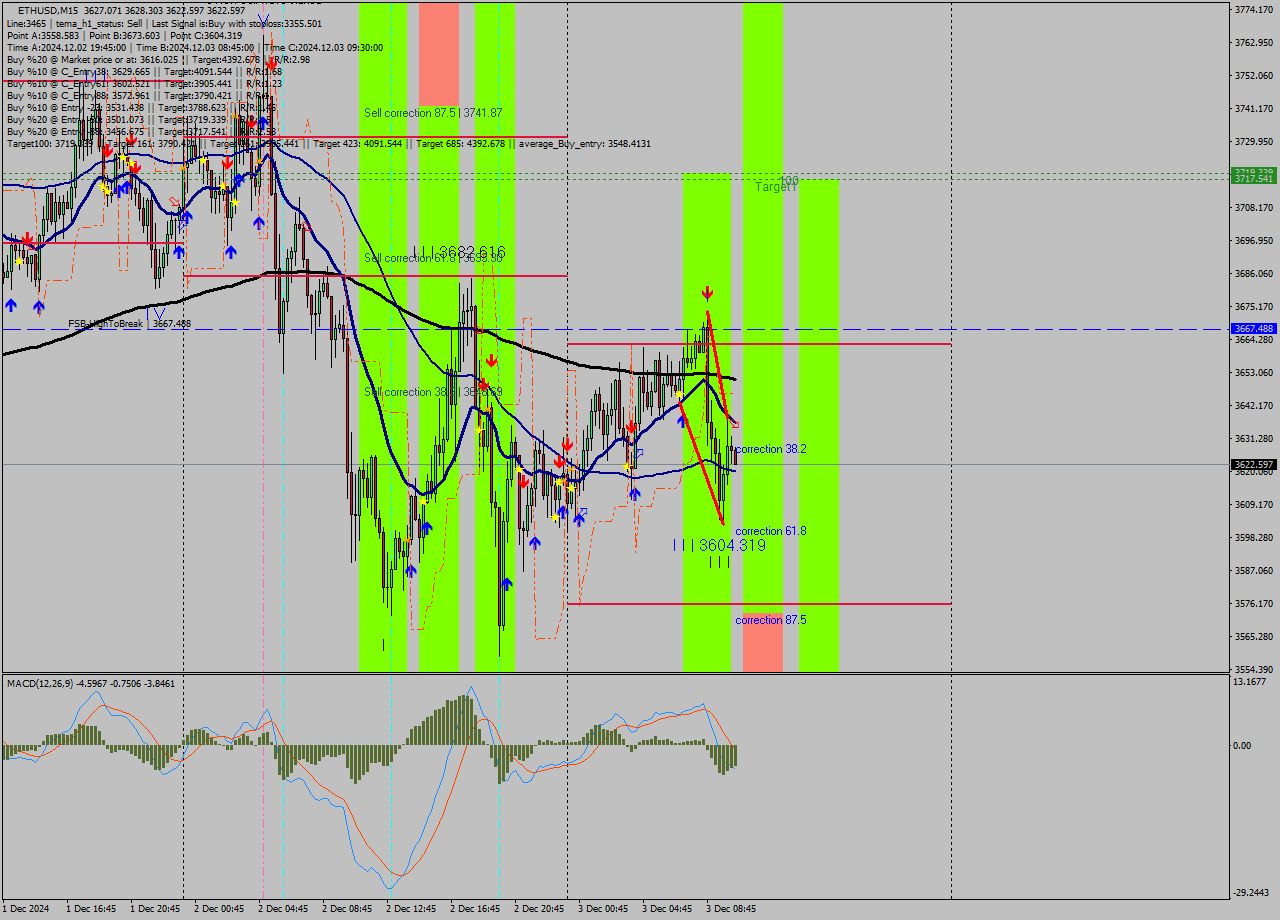
Task: Click the red sell arrow above the red trendline
Action: coord(707,293)
